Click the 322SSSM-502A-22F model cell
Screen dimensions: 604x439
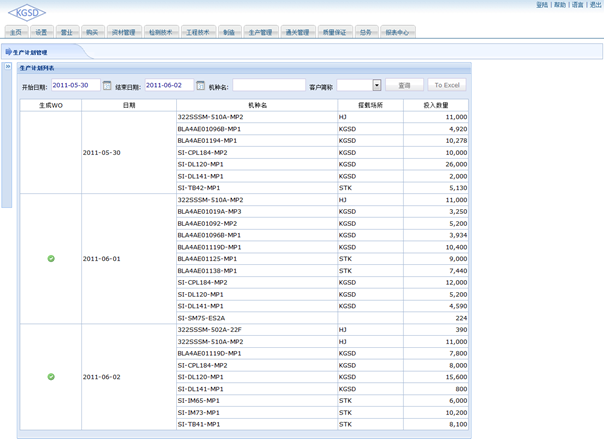point(257,330)
